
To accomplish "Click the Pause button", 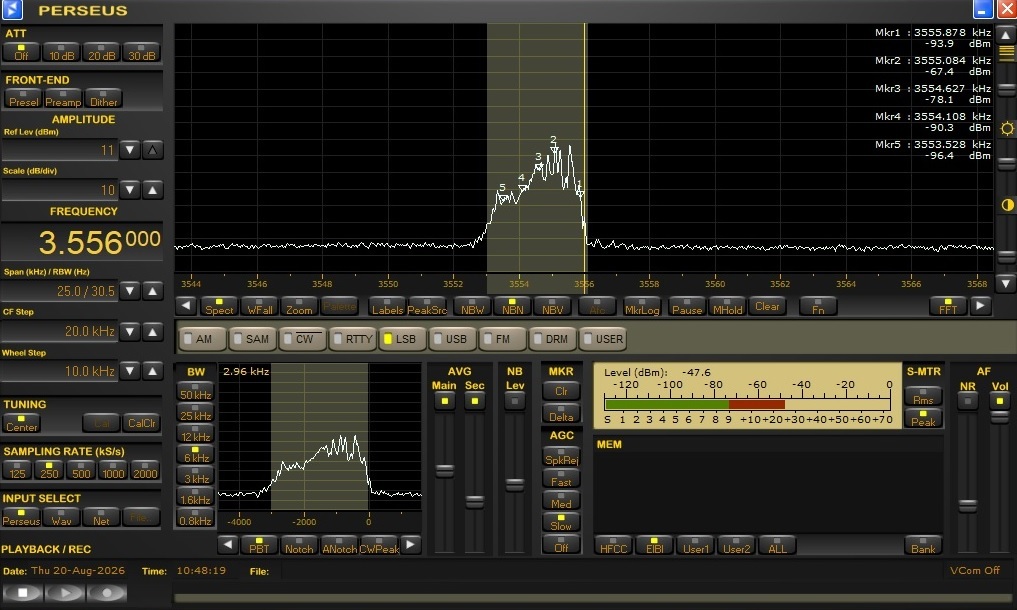I will point(687,306).
